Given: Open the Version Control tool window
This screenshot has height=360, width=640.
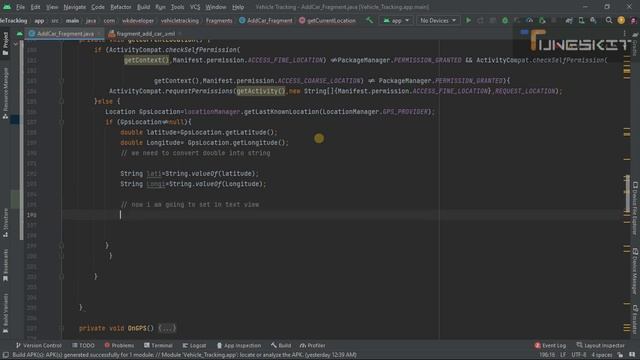Looking at the screenshot, I should coord(38,345).
